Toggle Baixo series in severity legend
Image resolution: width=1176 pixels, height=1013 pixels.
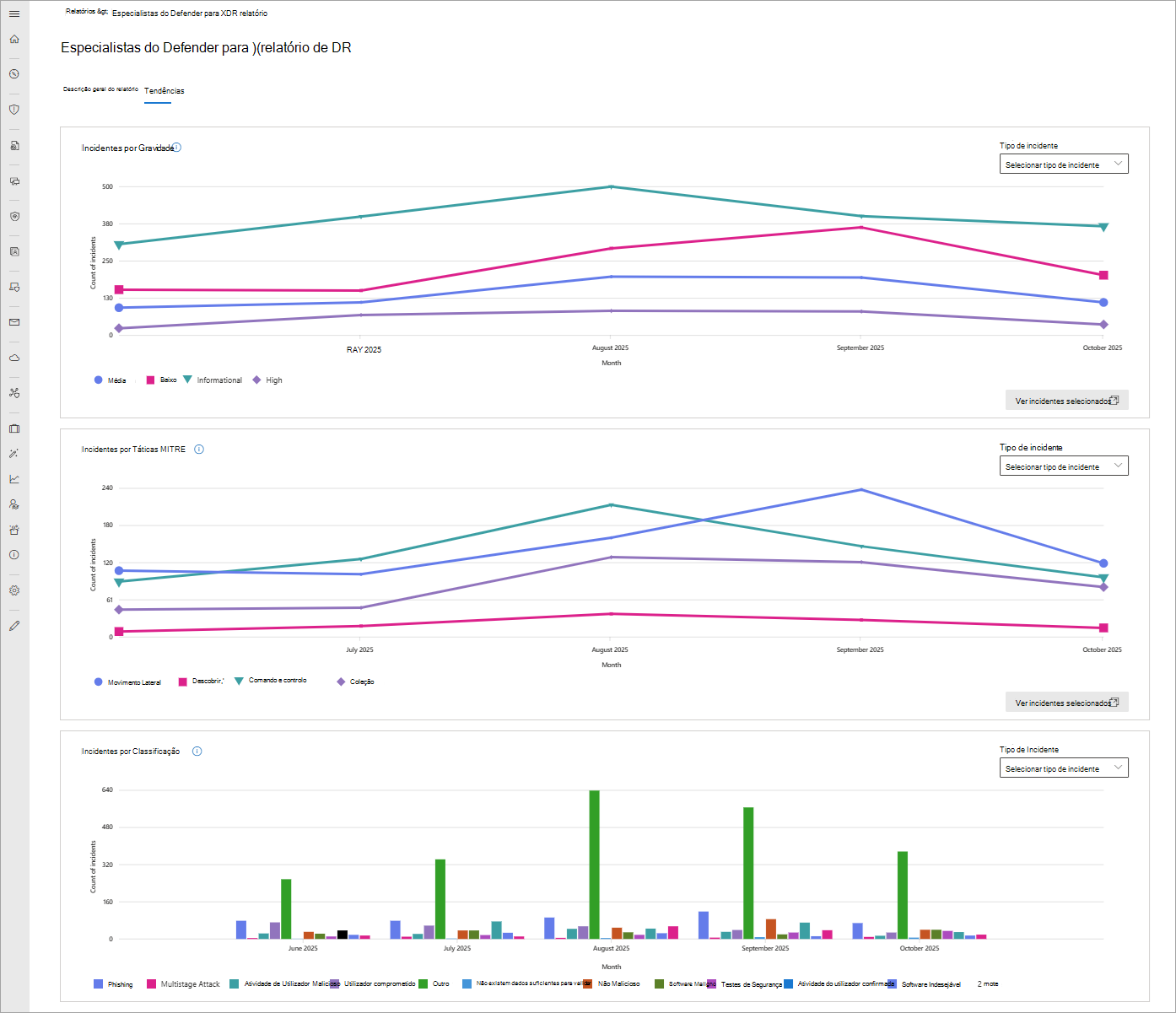point(161,380)
